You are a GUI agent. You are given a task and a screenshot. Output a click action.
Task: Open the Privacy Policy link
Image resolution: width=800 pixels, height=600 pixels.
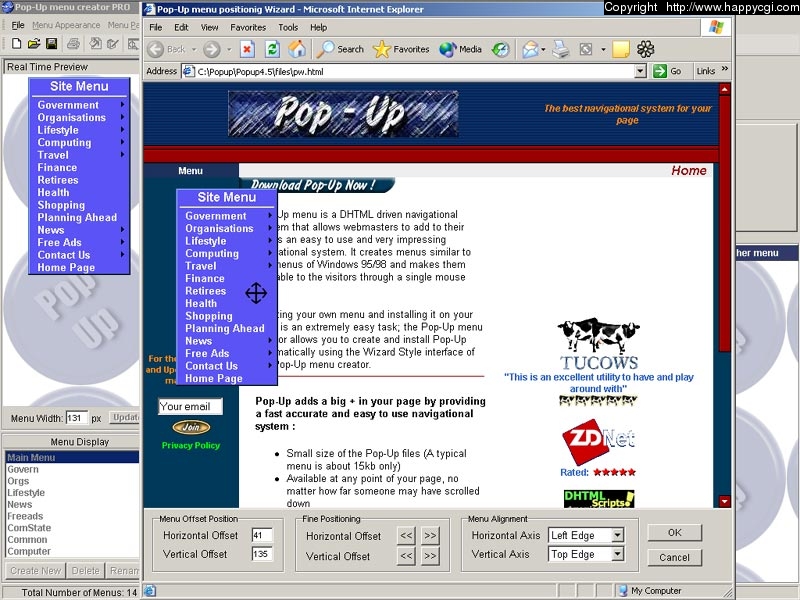(x=191, y=445)
